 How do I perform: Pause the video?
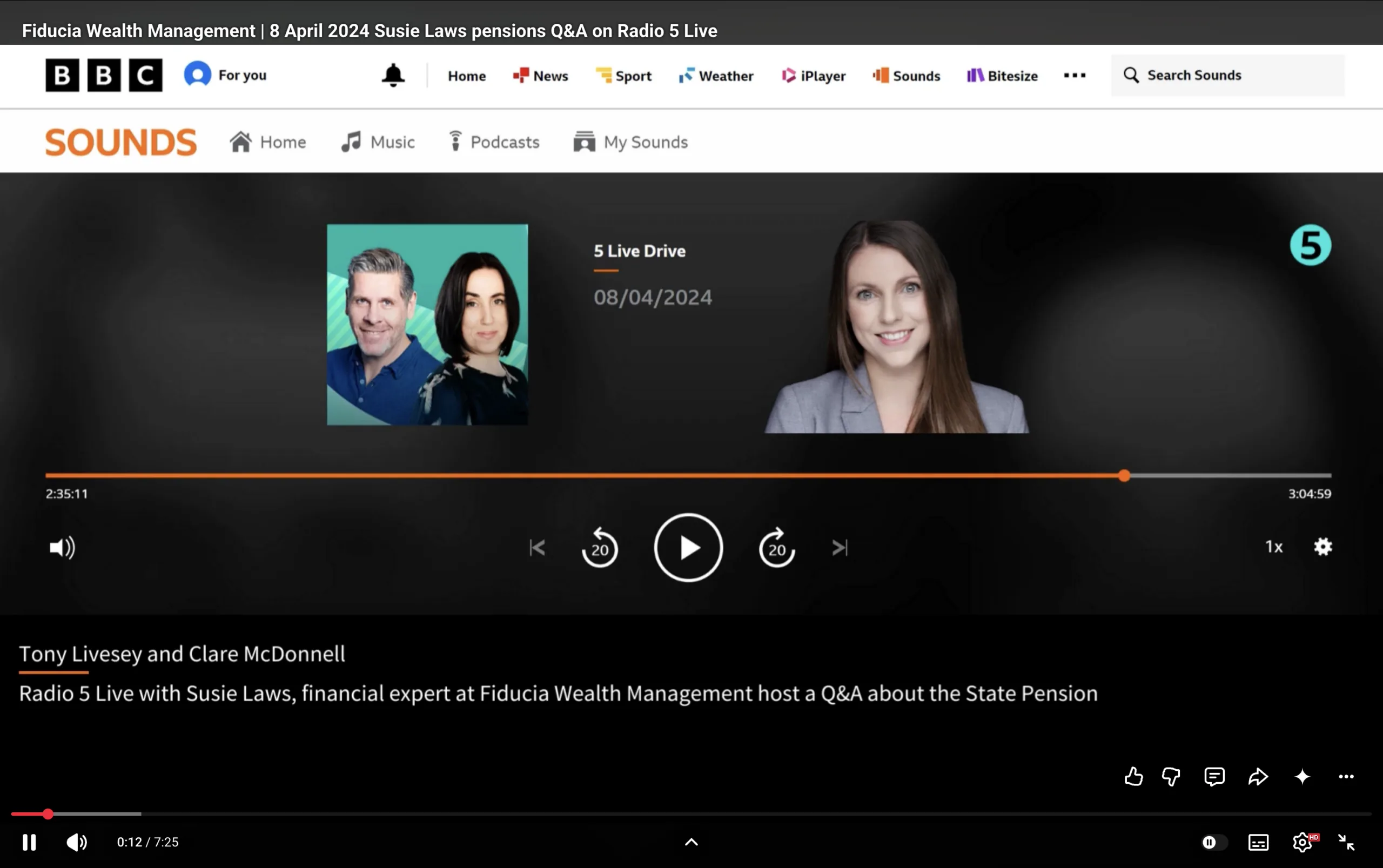(29, 842)
